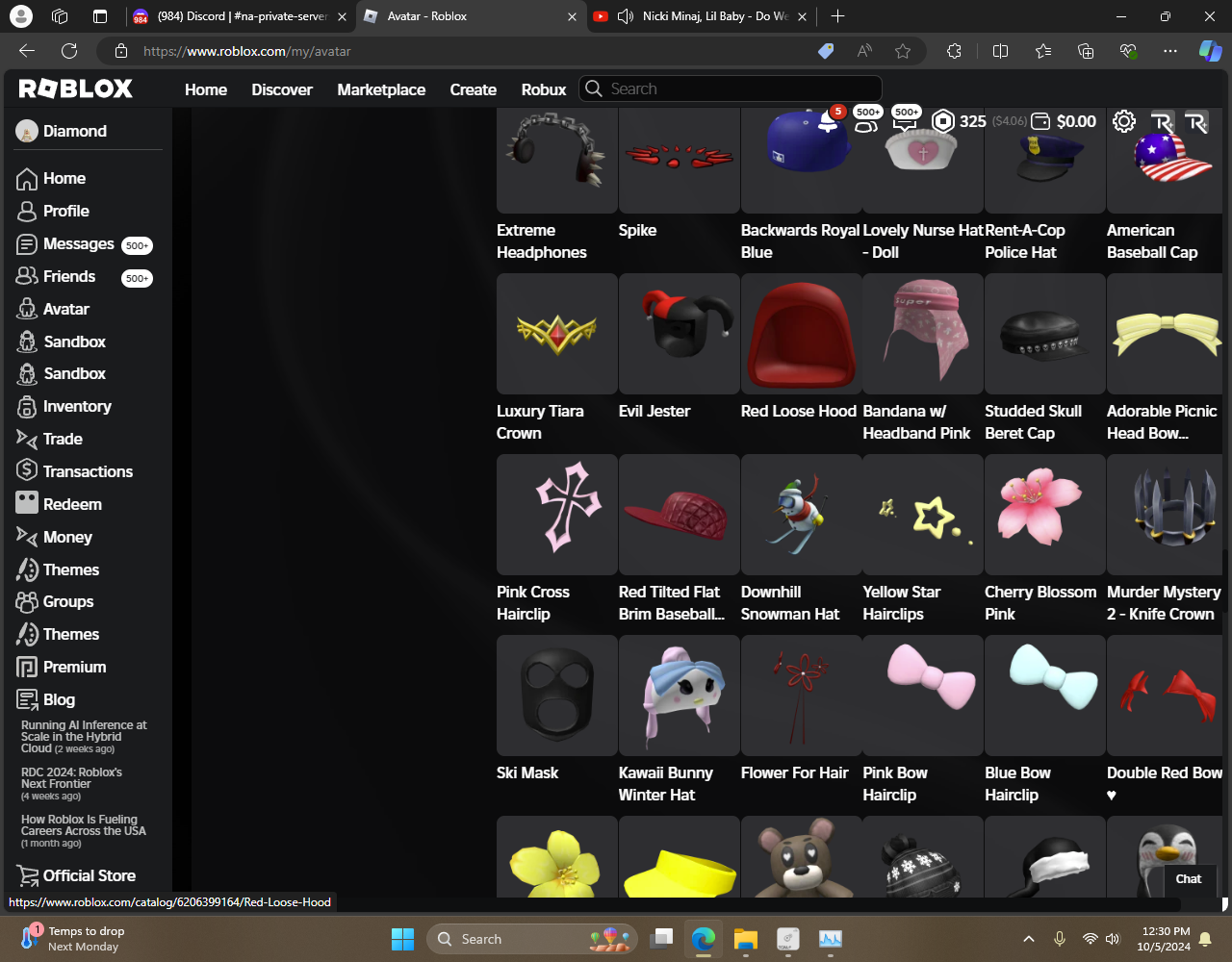Open the Windows Start button

(x=402, y=939)
